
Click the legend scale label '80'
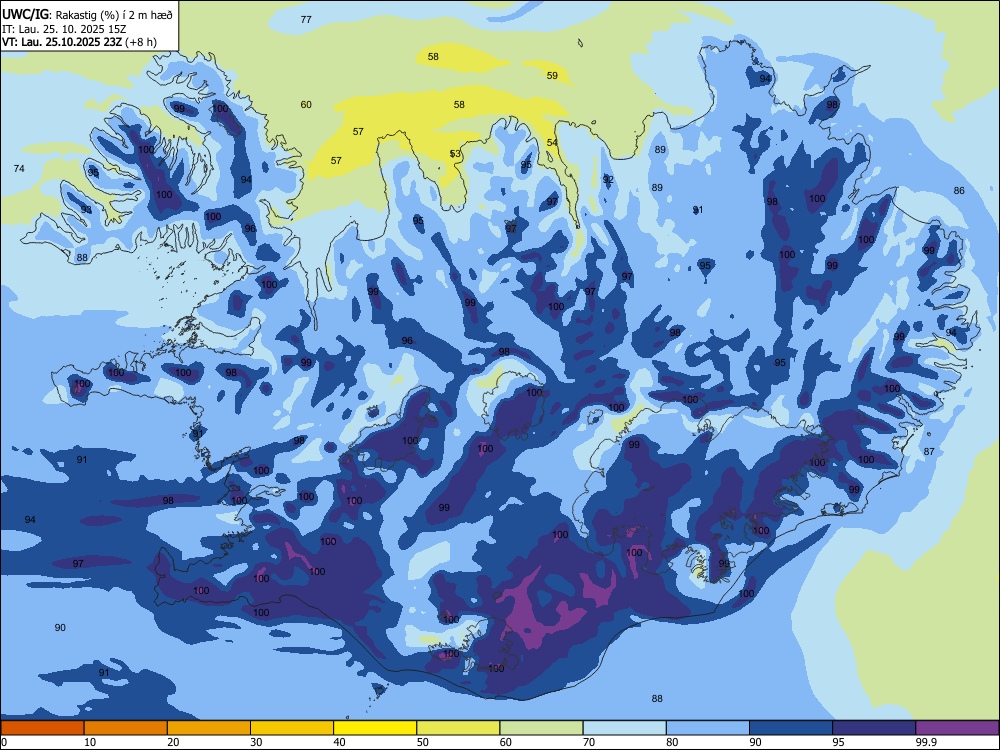[x=672, y=742]
